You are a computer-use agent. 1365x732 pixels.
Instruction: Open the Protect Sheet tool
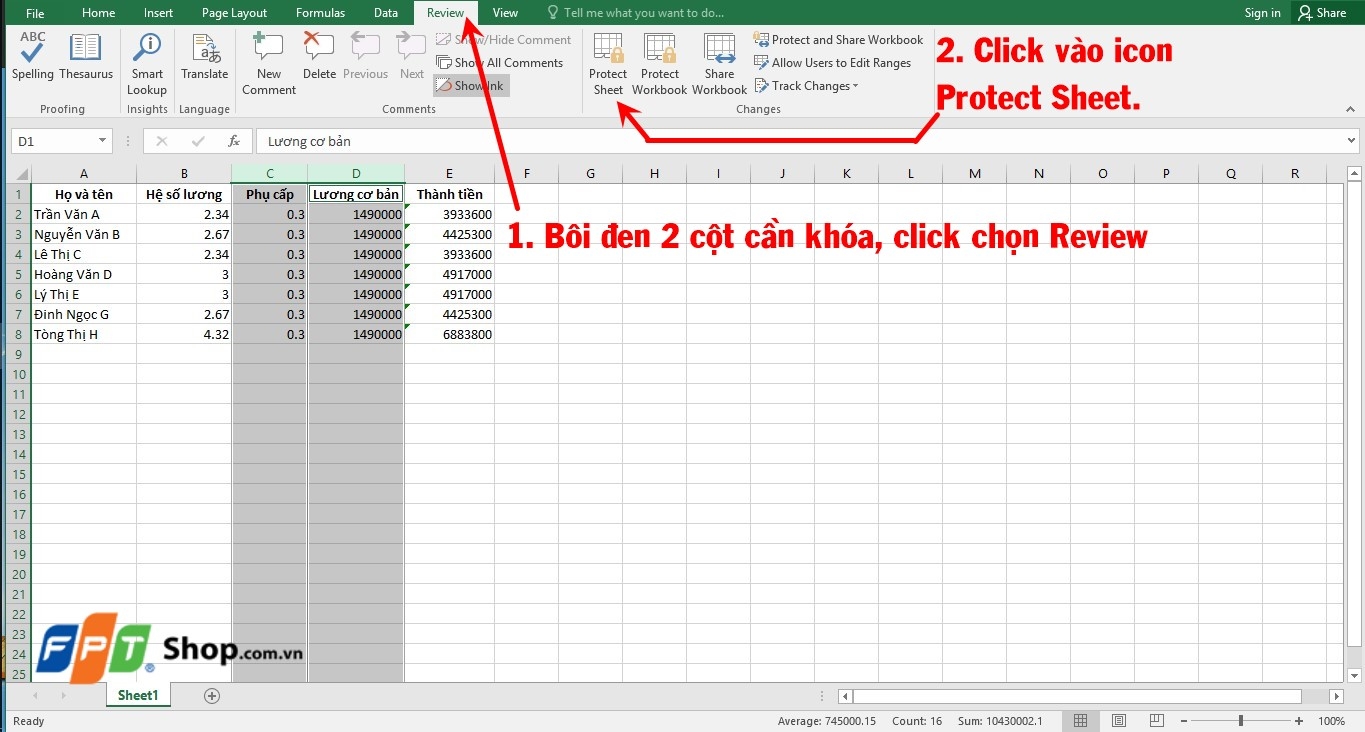(607, 62)
